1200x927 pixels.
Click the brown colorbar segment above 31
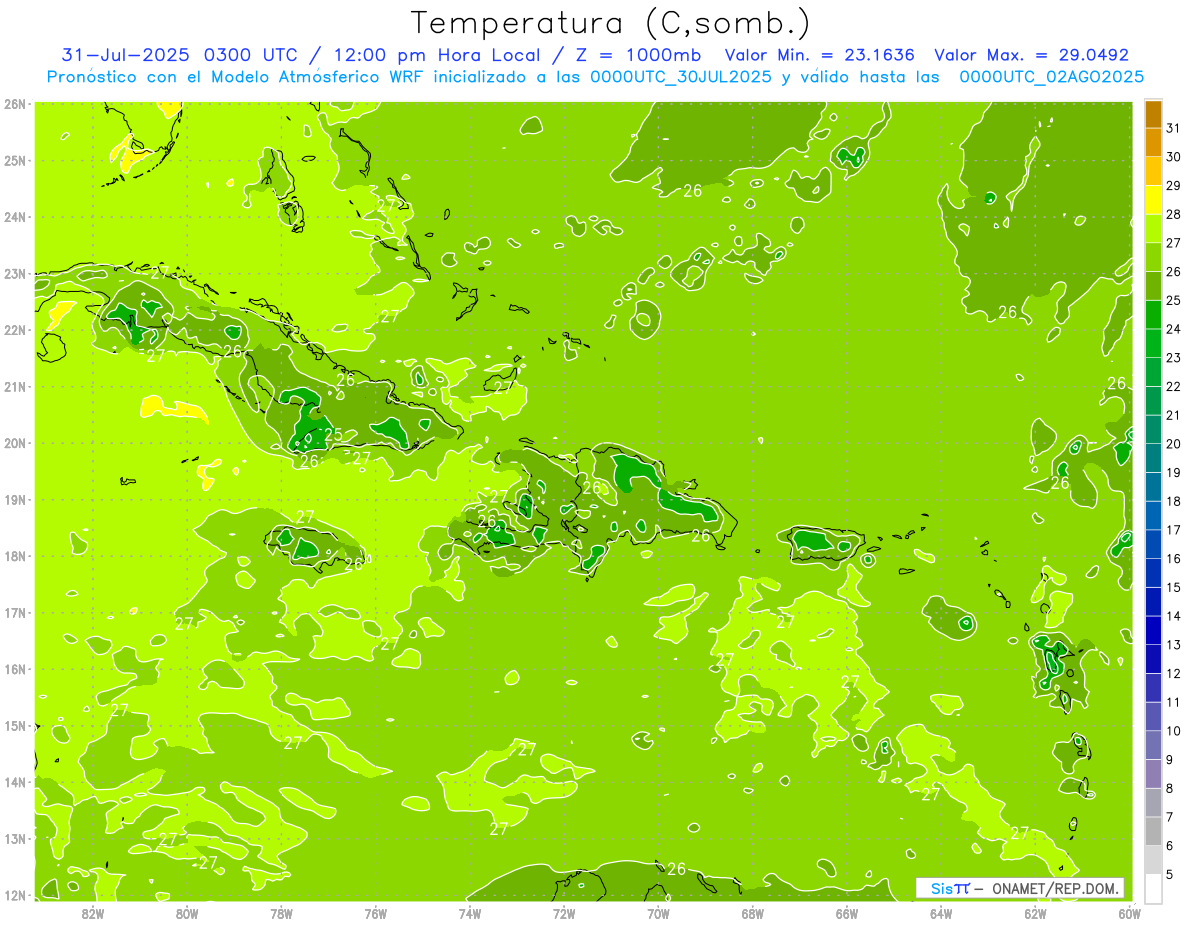(1153, 114)
